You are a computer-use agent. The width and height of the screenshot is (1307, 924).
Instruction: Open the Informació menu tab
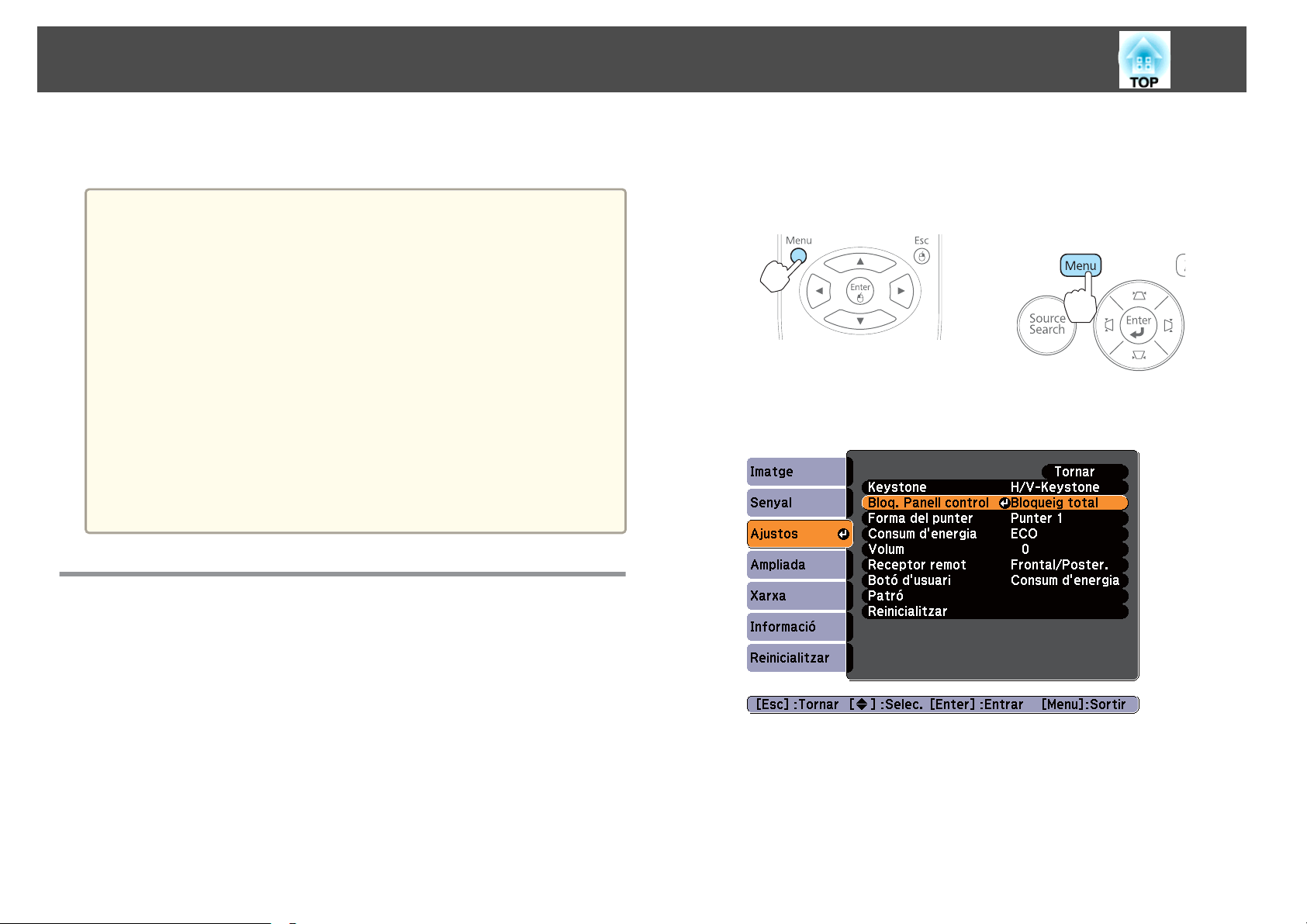click(797, 627)
